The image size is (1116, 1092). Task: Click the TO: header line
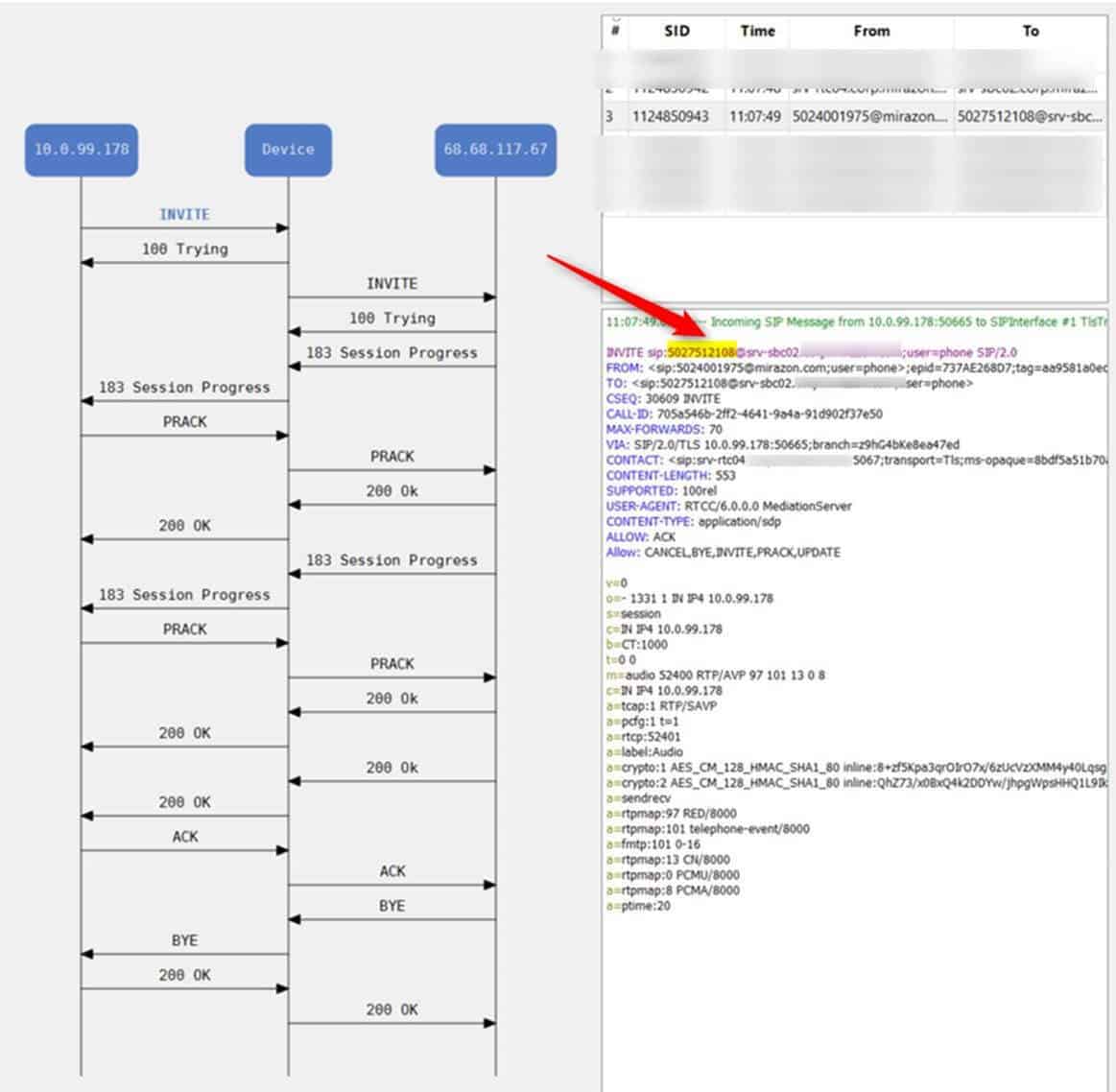[790, 383]
